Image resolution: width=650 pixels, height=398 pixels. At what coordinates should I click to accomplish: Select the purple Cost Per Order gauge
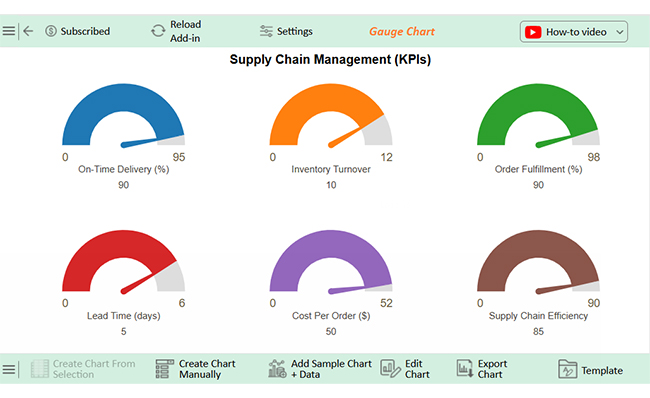331,261
